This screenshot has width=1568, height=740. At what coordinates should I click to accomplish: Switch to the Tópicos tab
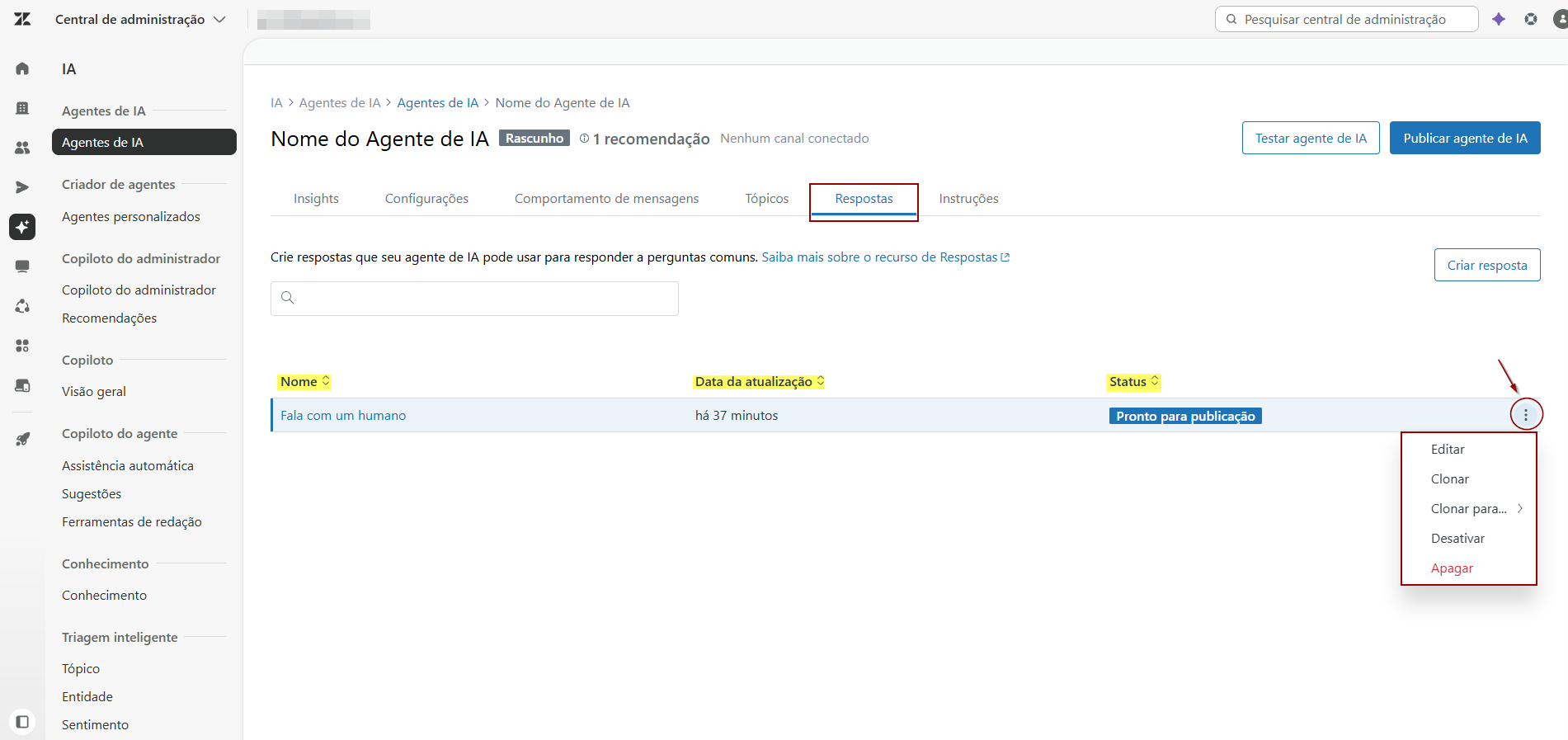pos(766,199)
